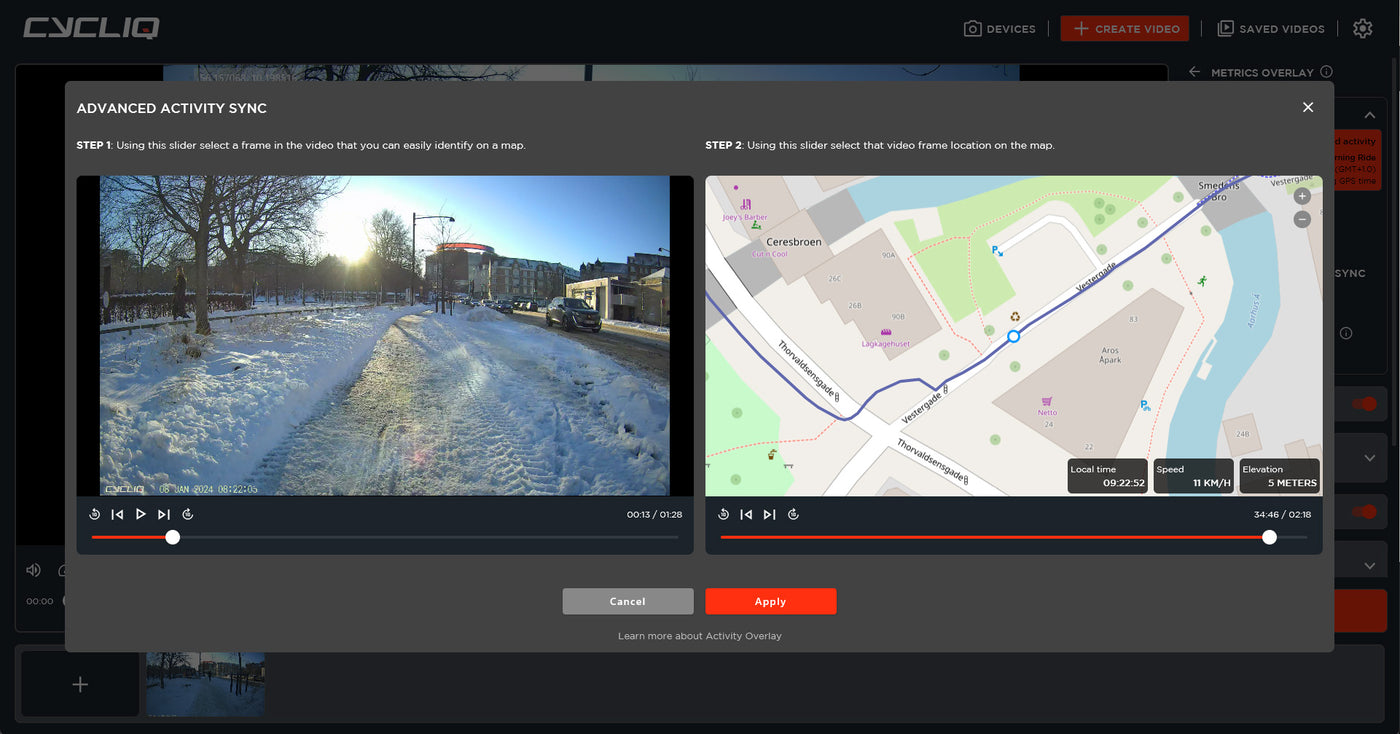The image size is (1400, 734).
Task: Play the Step 1 video preview
Action: pyautogui.click(x=141, y=513)
